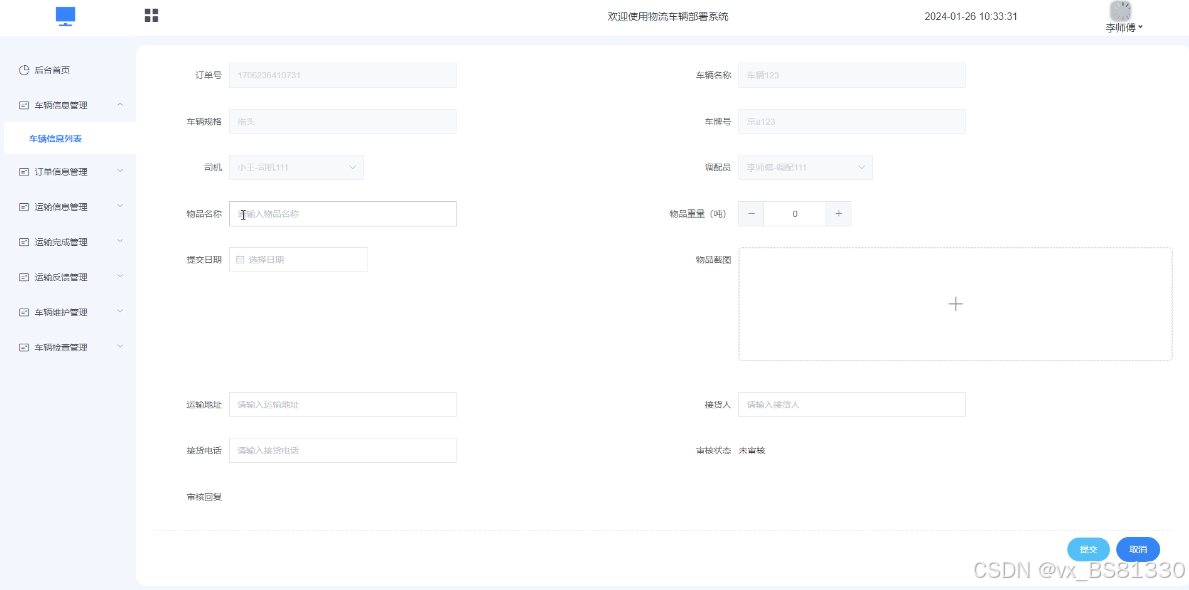Click the 订单信息管理 icon

coord(24,172)
